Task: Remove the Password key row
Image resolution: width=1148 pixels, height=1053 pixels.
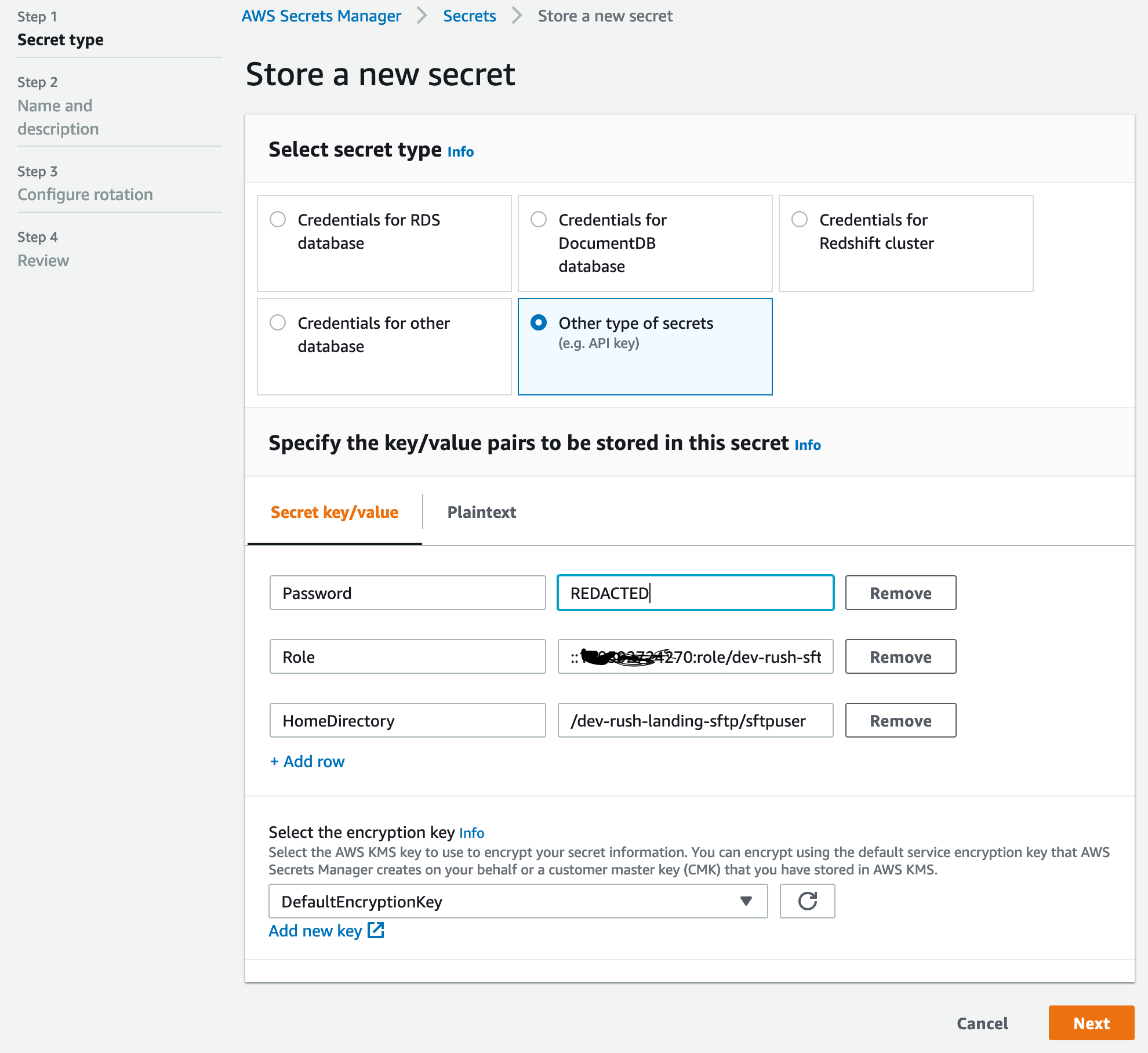Action: (x=900, y=593)
